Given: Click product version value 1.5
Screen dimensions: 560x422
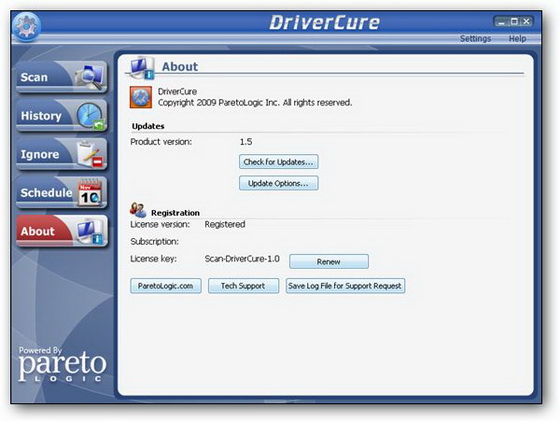Looking at the screenshot, I should coord(246,142).
